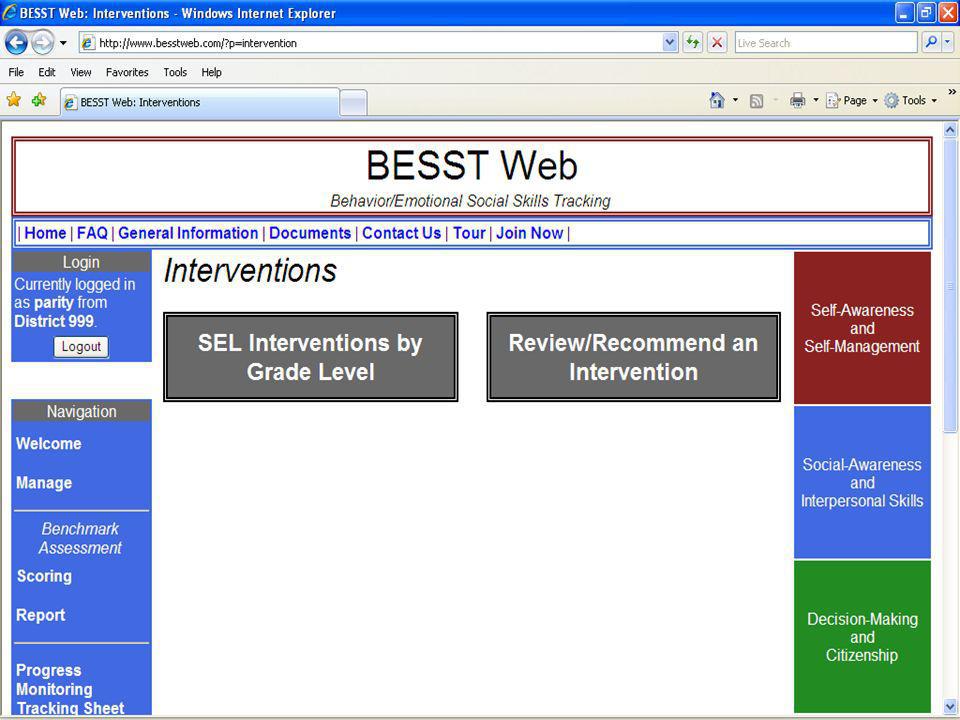Open recent pages dropdown beside Forward arrow

coord(63,43)
